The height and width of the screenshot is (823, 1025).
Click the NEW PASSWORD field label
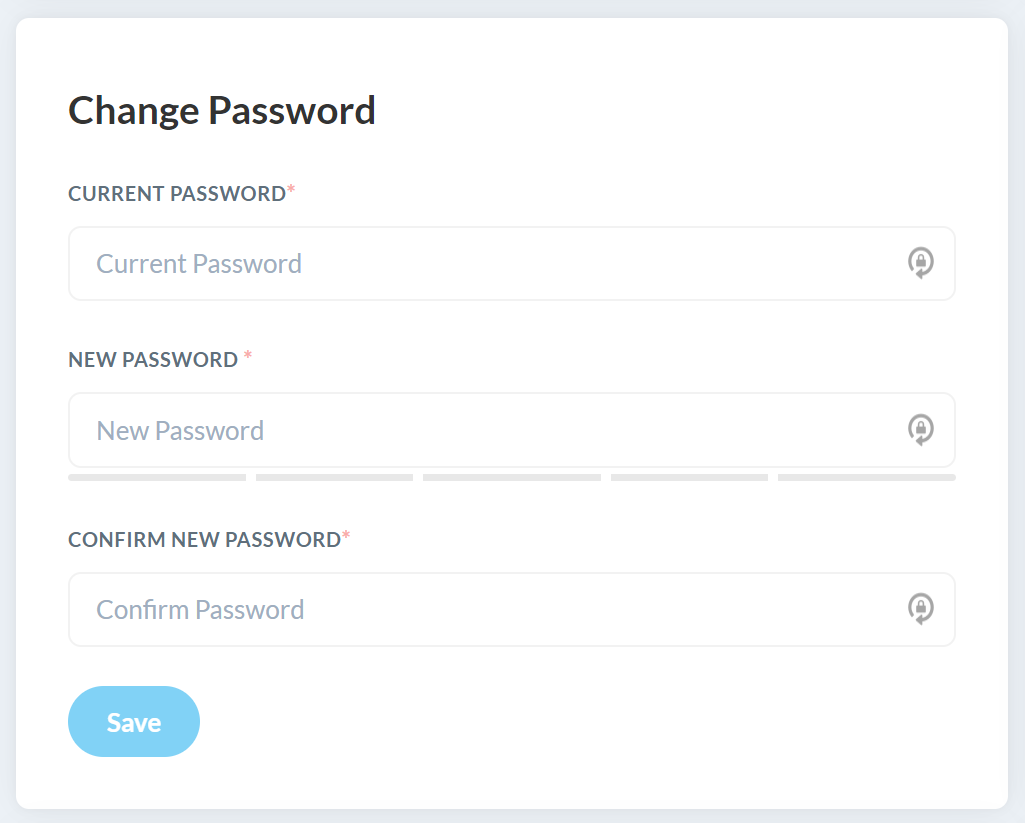point(153,360)
